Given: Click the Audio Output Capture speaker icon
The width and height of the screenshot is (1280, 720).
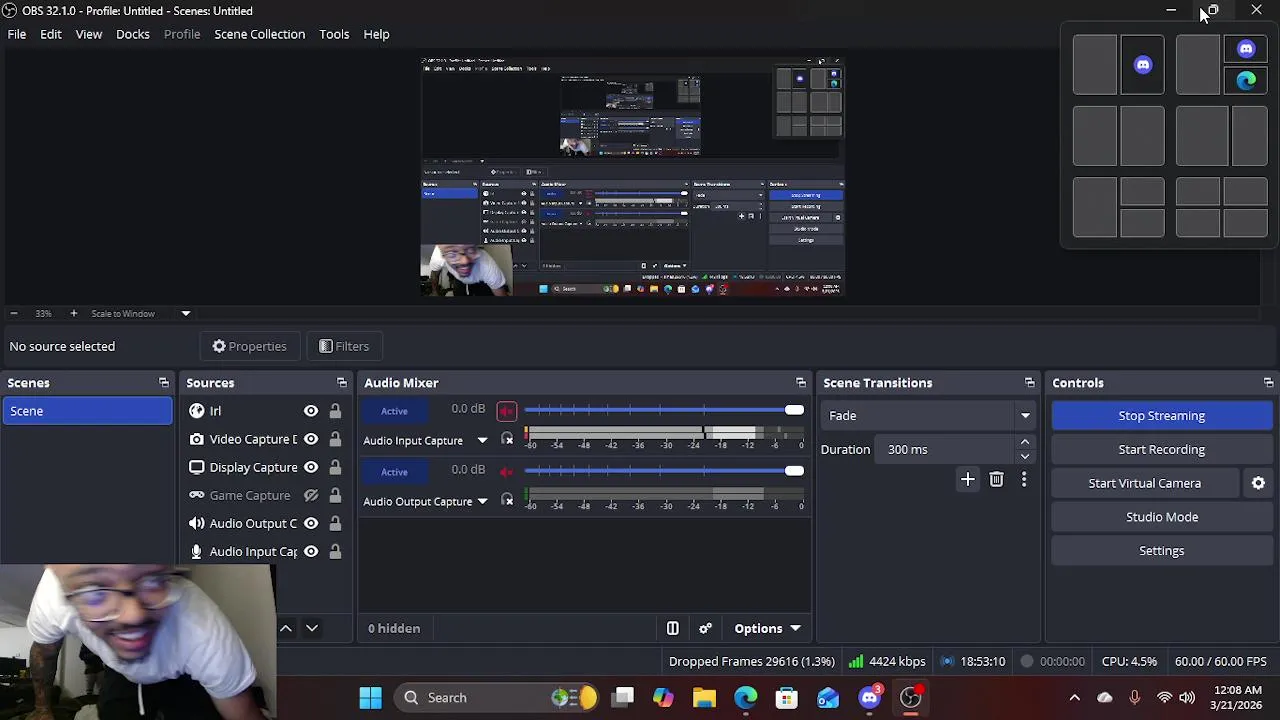Looking at the screenshot, I should (197, 523).
